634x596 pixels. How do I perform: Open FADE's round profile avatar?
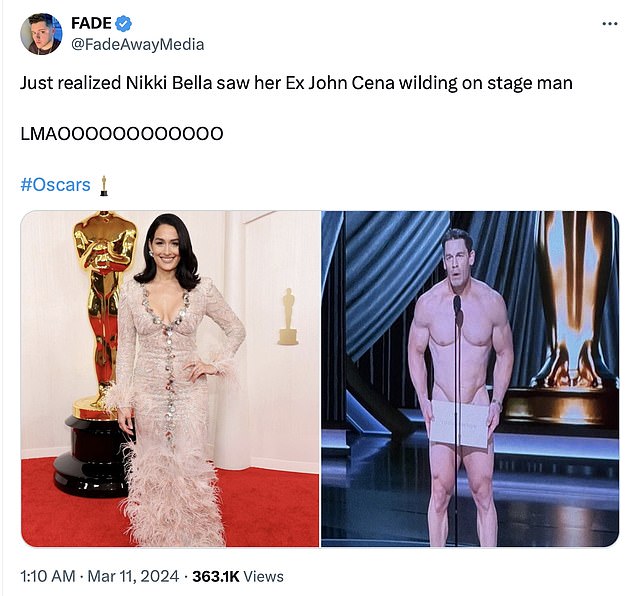tap(41, 34)
